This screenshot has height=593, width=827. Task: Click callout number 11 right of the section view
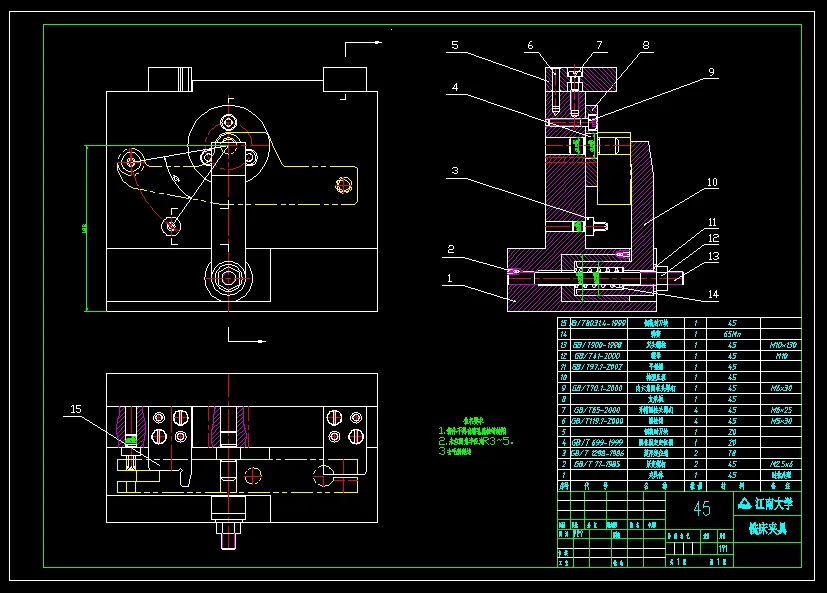point(712,223)
